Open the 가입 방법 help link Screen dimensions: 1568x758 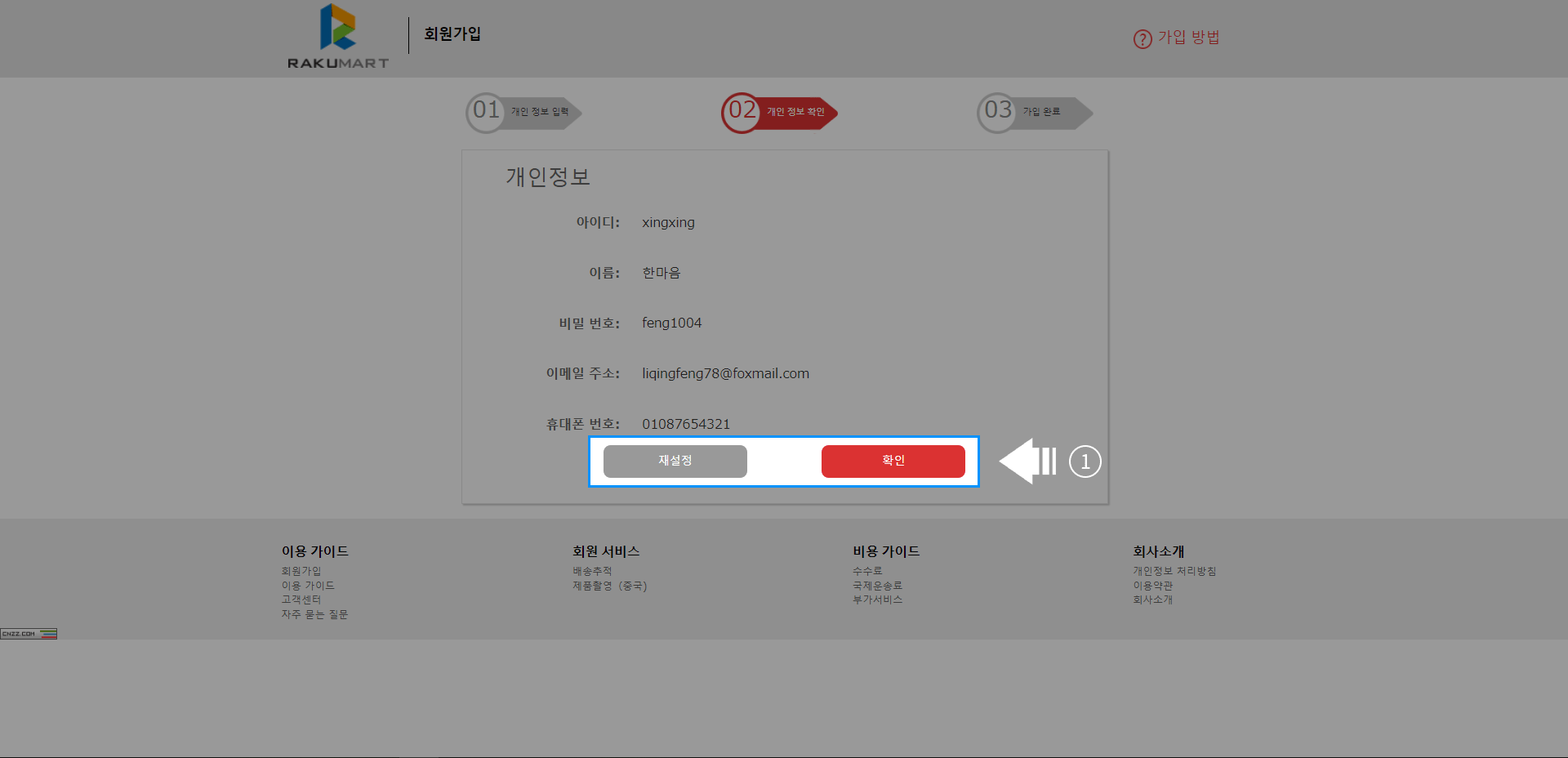(x=1188, y=38)
